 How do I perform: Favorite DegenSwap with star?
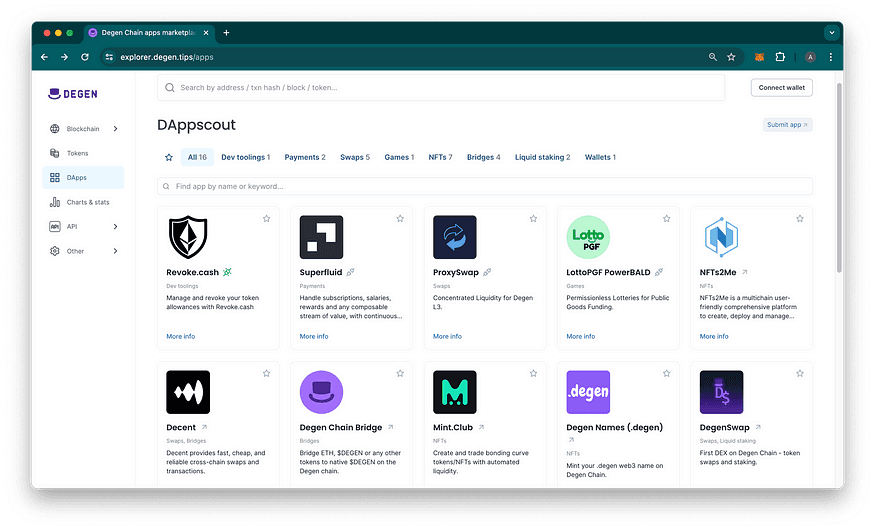point(800,373)
